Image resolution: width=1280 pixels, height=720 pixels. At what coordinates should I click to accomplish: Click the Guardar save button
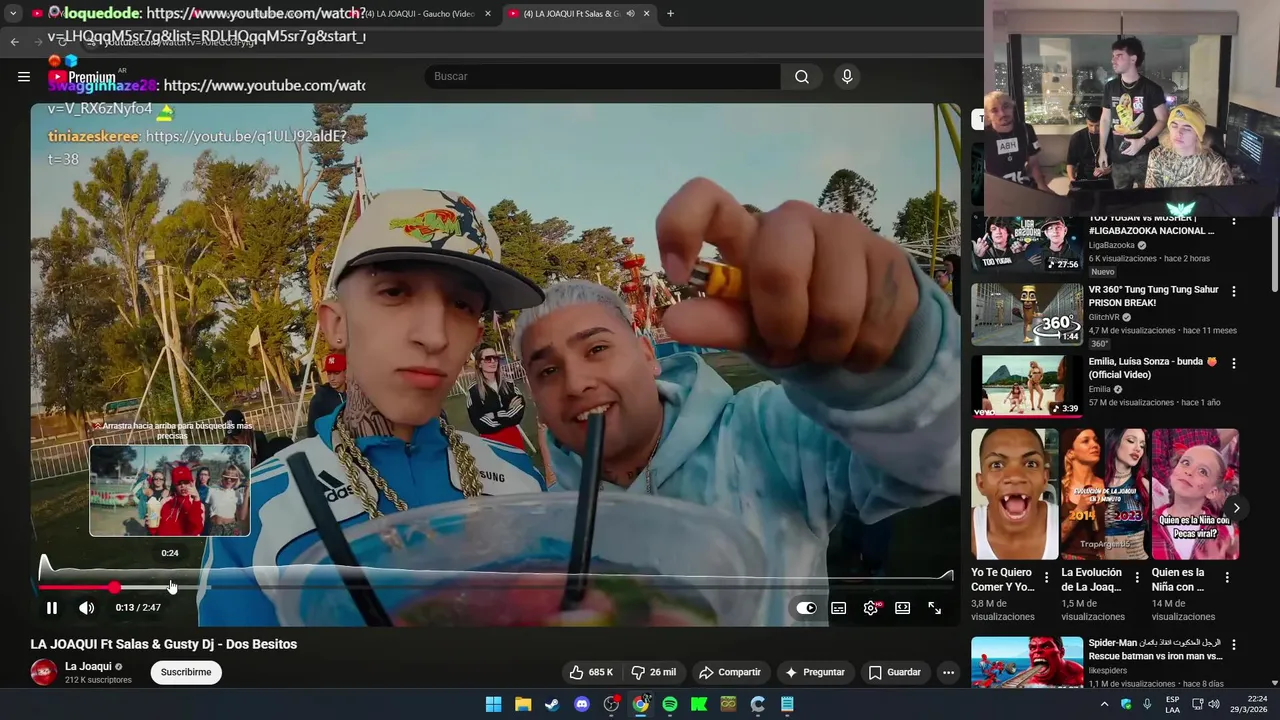point(894,672)
